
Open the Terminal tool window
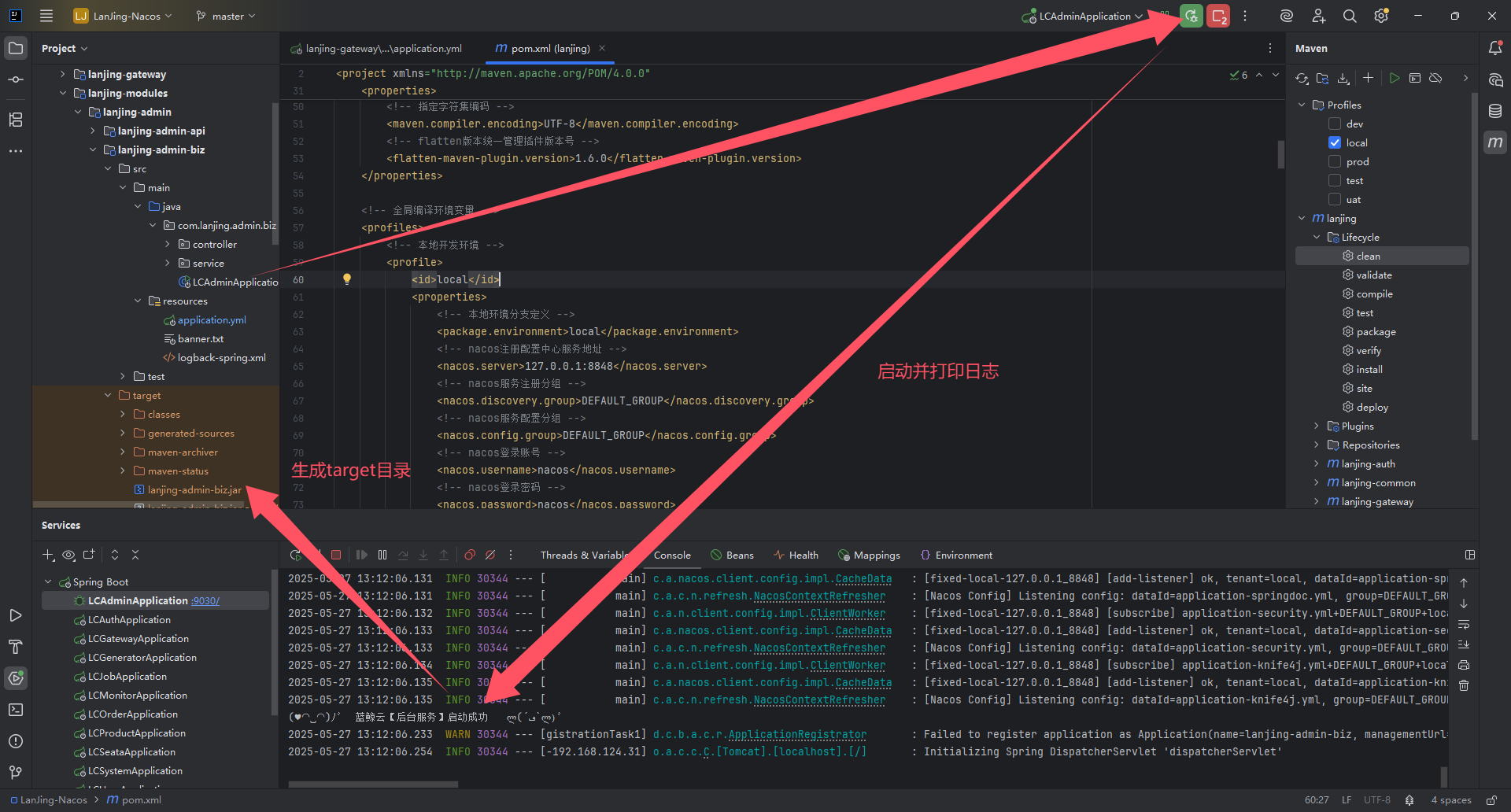click(x=16, y=710)
